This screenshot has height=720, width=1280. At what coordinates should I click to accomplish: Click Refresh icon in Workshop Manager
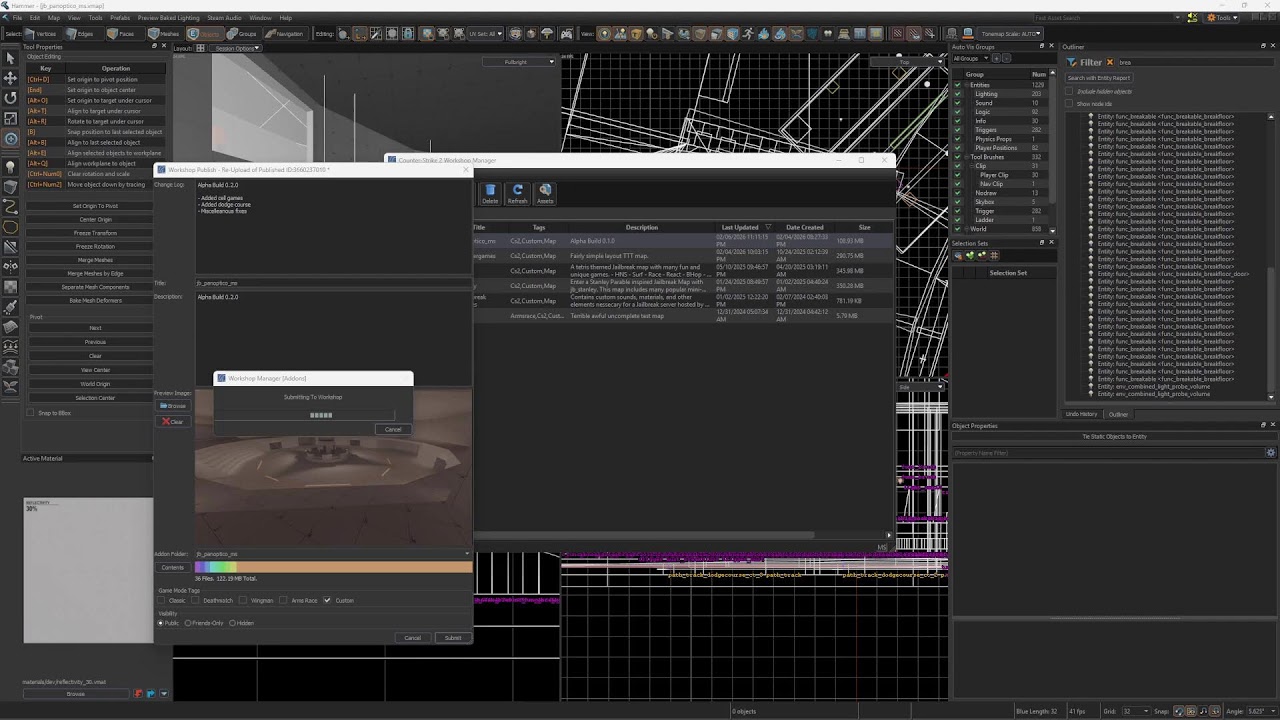click(x=517, y=193)
